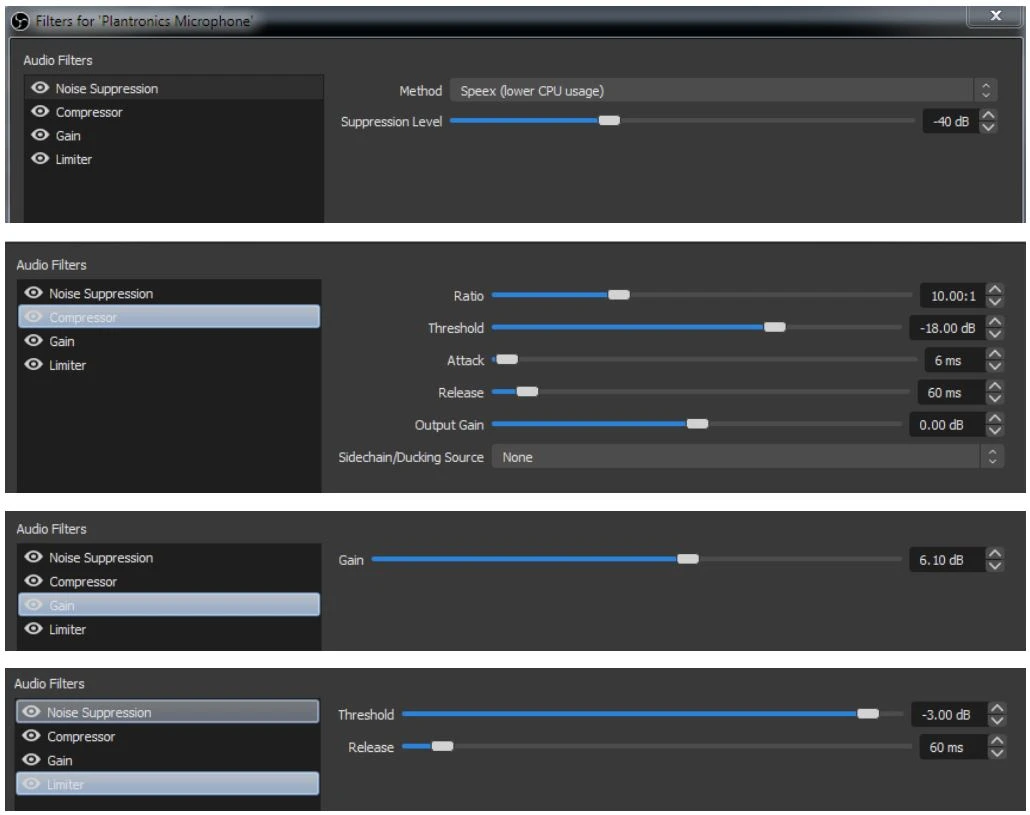Click the Suppression Level slider handle

[609, 121]
